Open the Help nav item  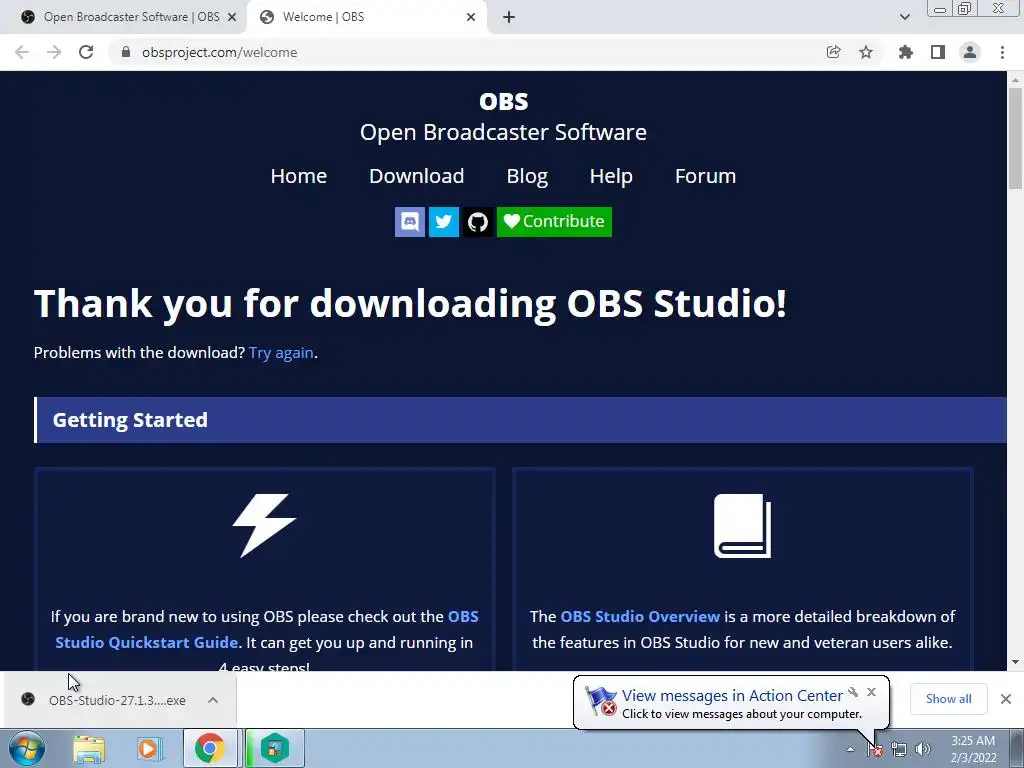coord(611,176)
